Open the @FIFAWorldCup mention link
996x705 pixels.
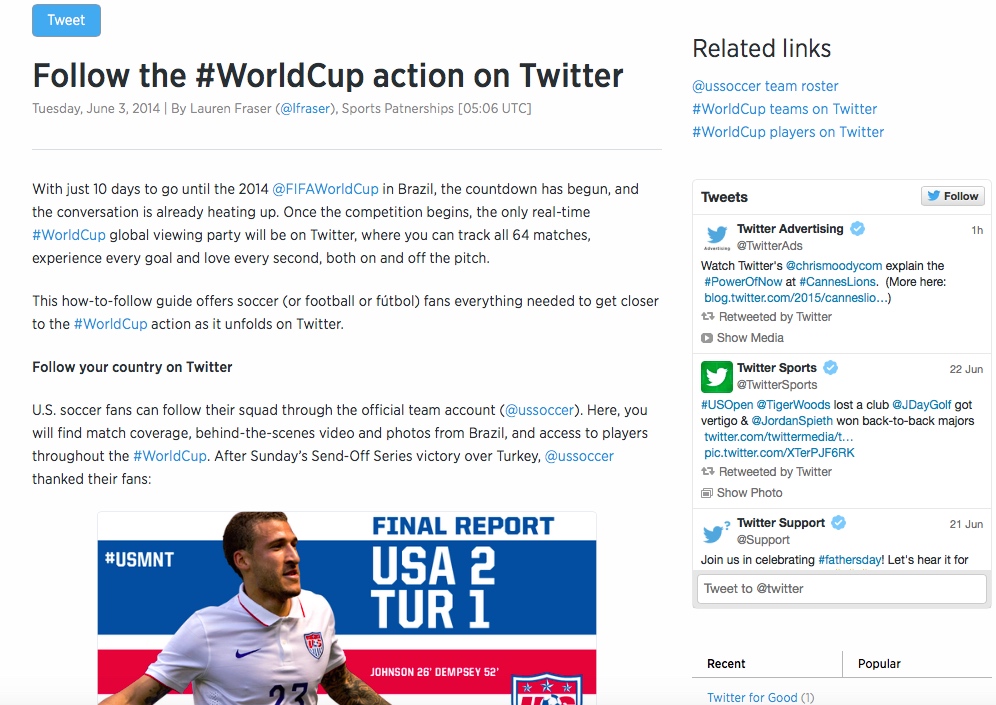pos(325,189)
